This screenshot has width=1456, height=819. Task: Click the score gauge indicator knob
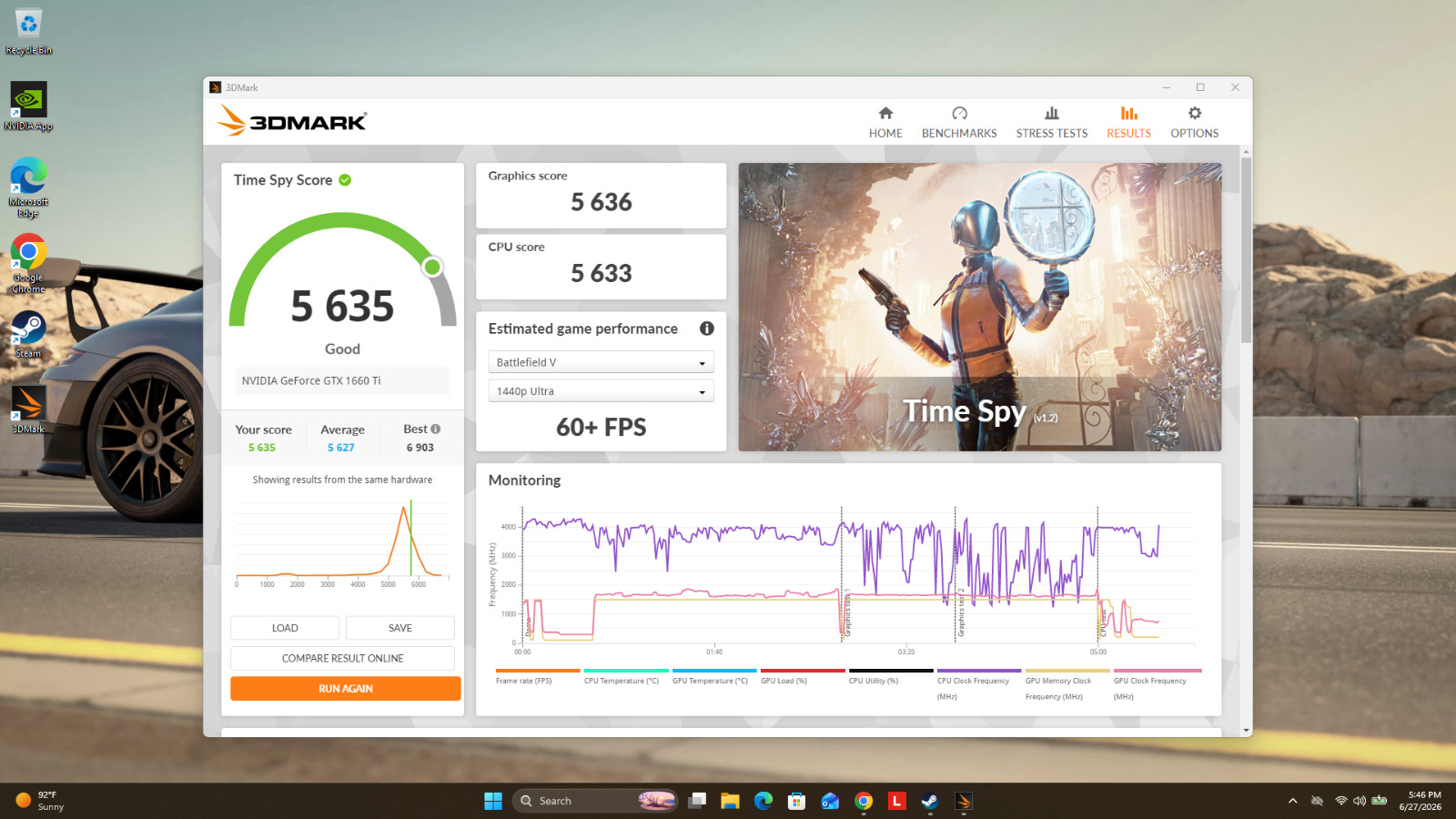pyautogui.click(x=432, y=267)
